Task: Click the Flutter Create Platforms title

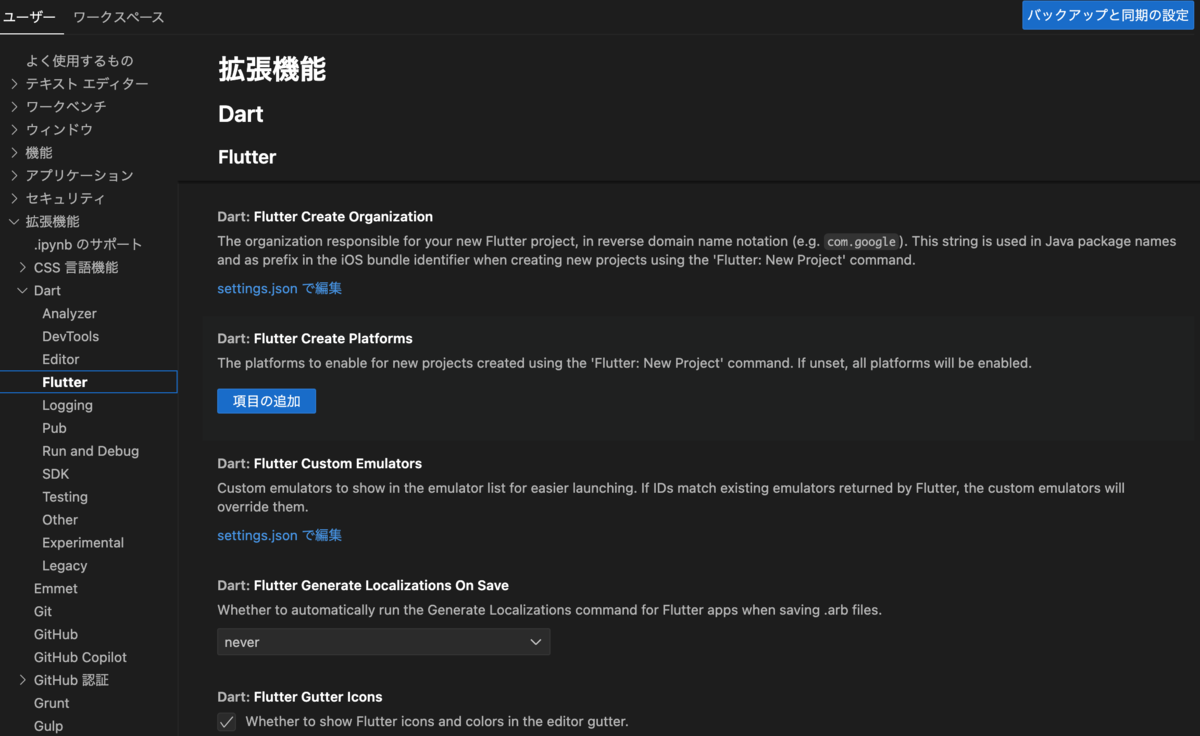Action: [x=315, y=339]
